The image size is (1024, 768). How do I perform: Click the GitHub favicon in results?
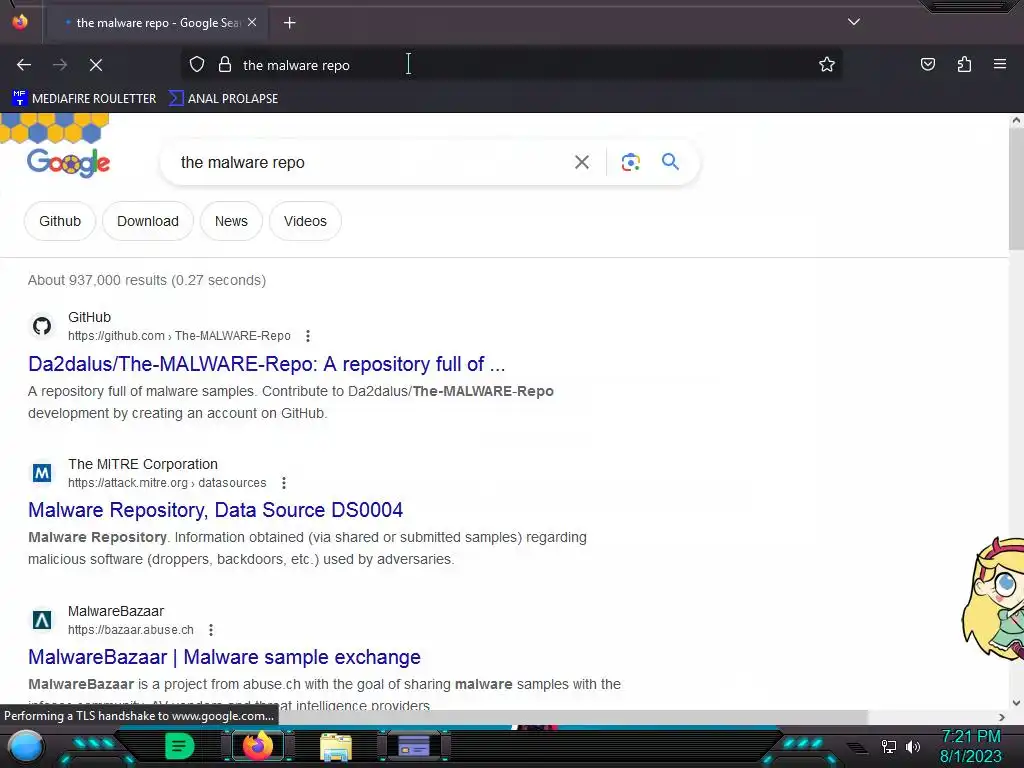click(x=42, y=326)
